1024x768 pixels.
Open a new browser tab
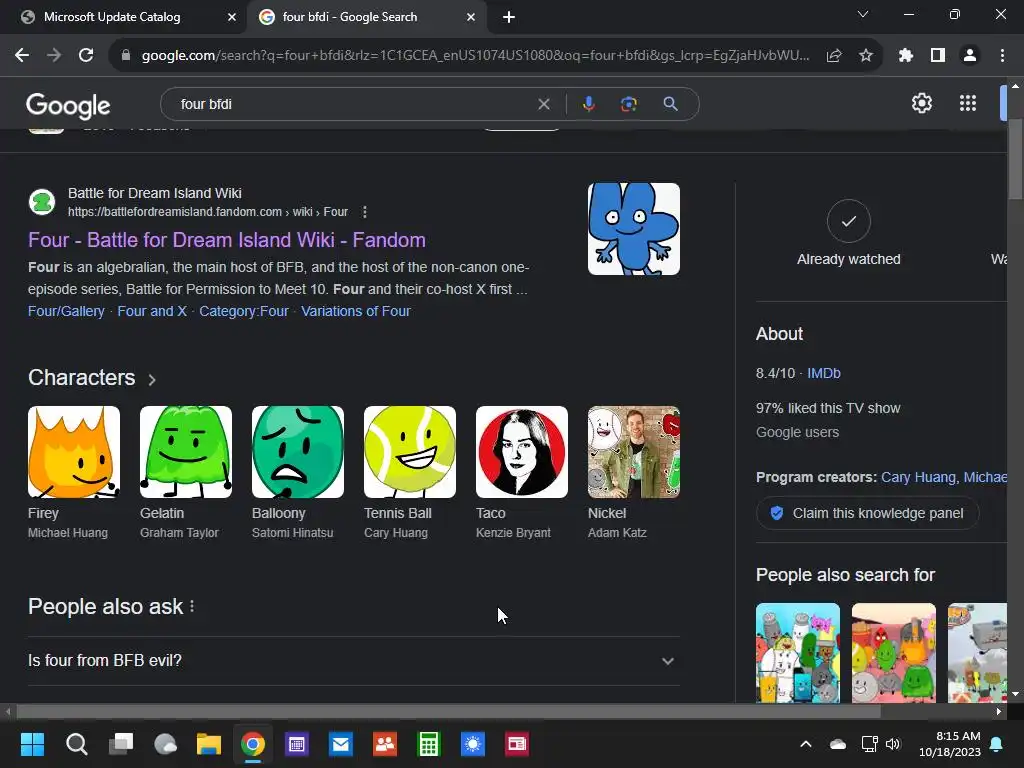click(x=509, y=17)
